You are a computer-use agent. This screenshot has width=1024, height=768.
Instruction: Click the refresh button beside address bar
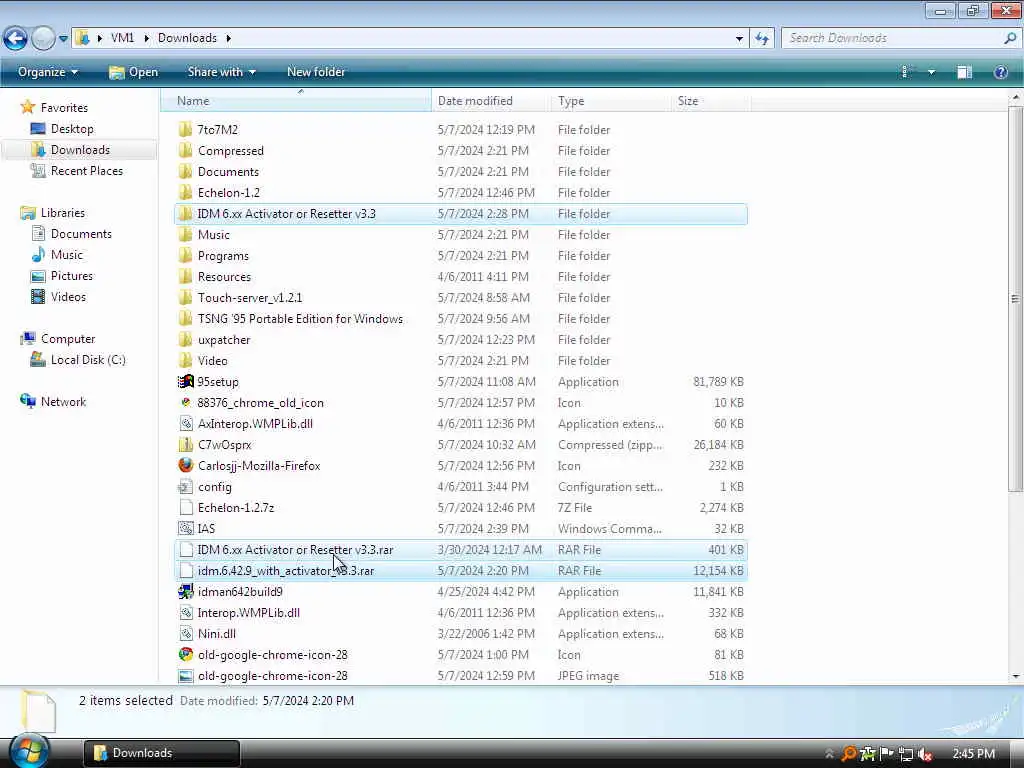coord(761,39)
